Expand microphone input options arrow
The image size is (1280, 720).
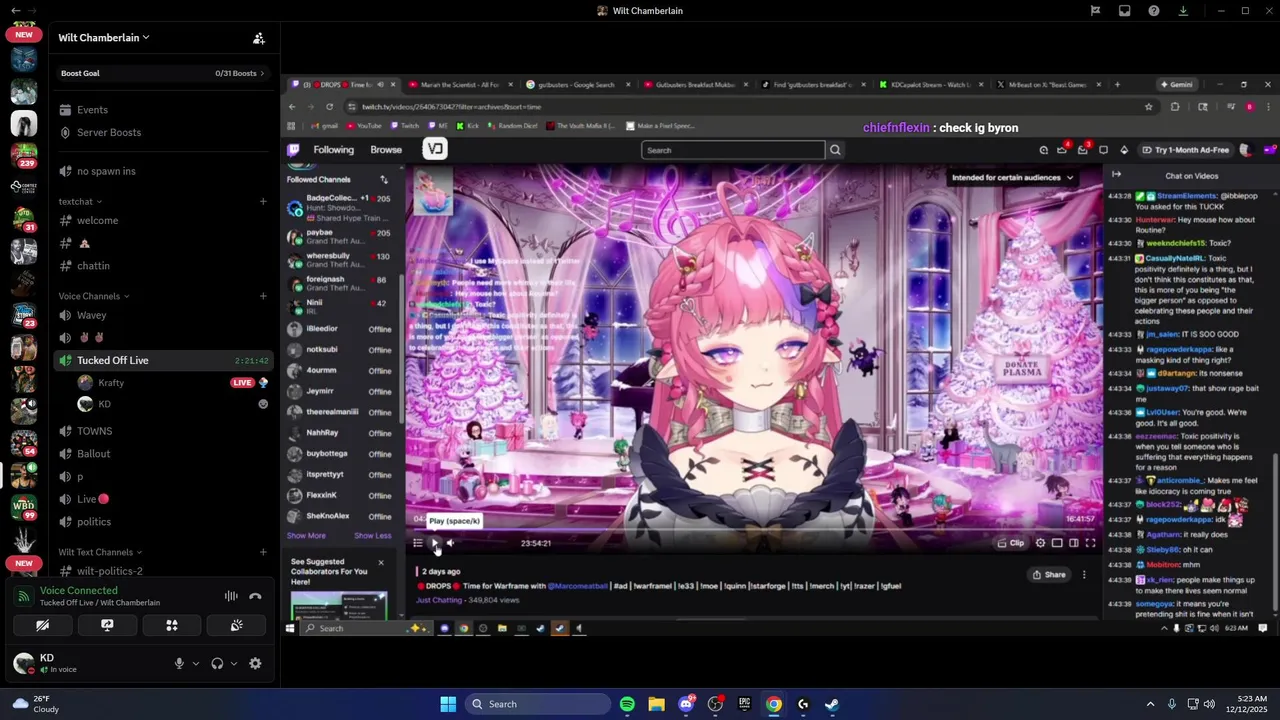coord(195,663)
